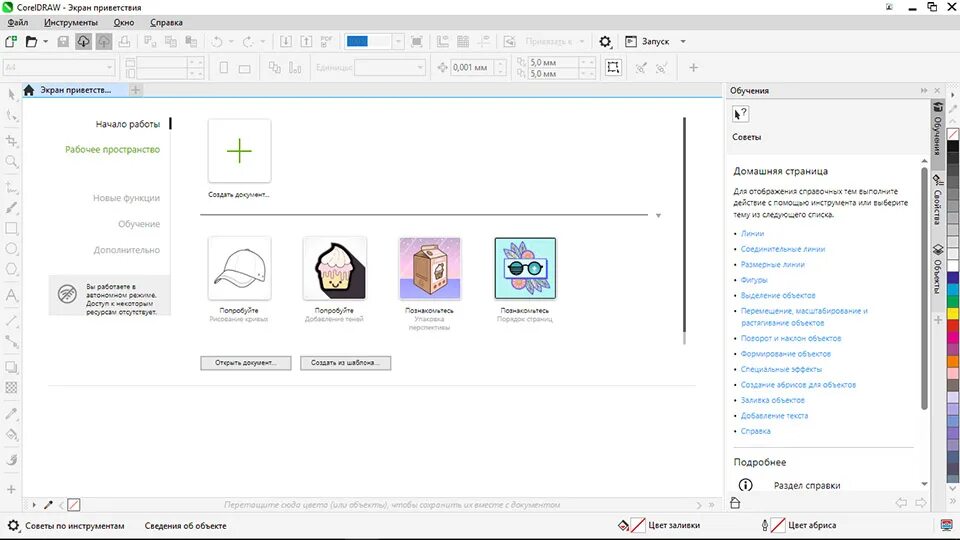This screenshot has height=540, width=960.
Task: Select the Polygon tool
Action: [12, 269]
